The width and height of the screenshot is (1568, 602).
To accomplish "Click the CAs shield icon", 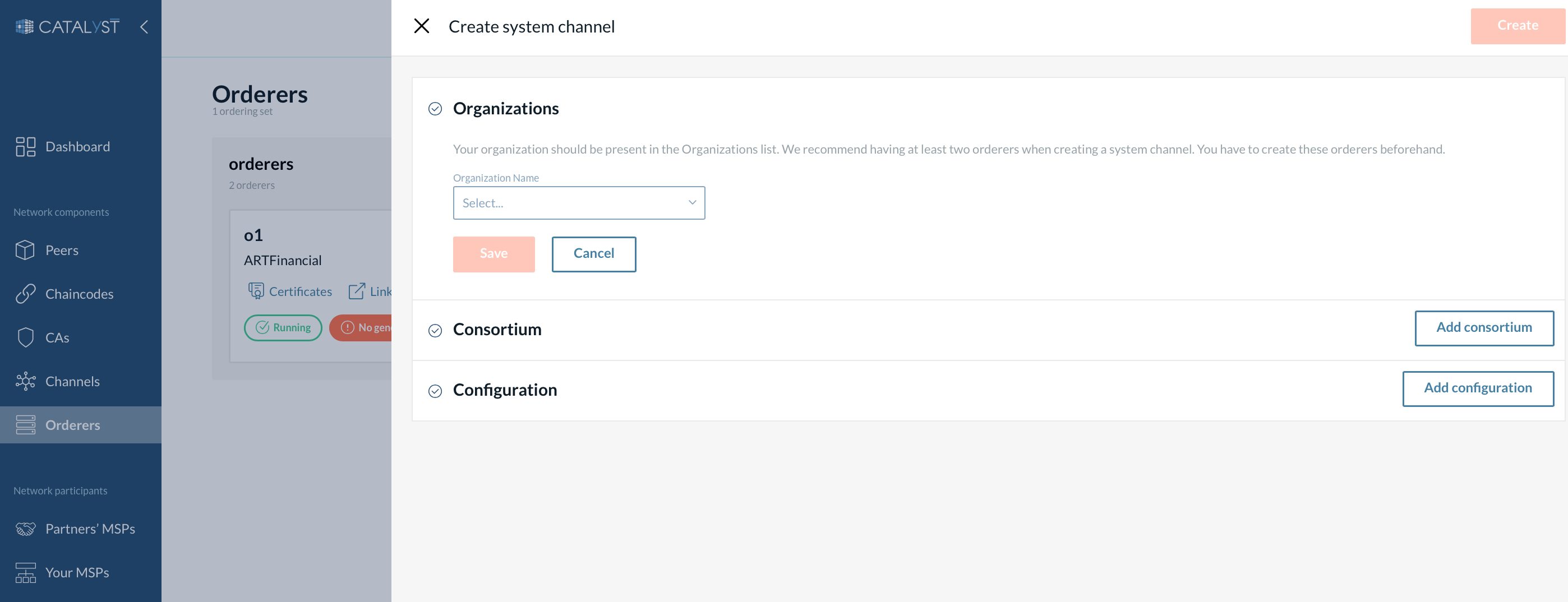I will point(25,337).
